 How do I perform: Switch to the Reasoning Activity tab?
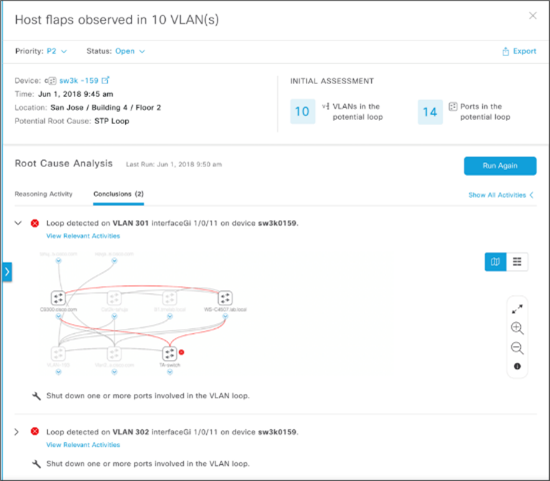tap(43, 194)
